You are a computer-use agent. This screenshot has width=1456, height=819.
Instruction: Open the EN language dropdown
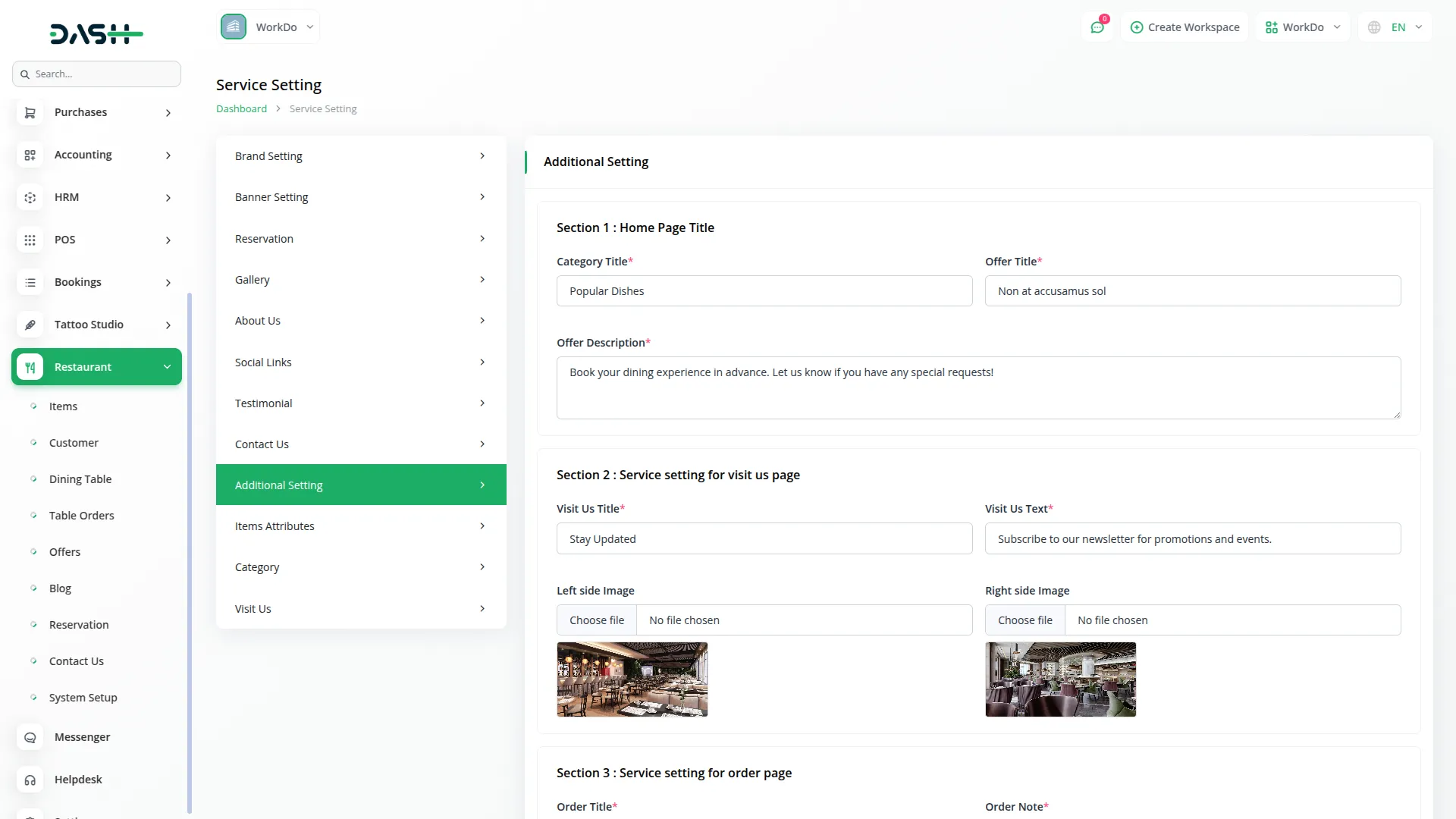tap(1394, 27)
